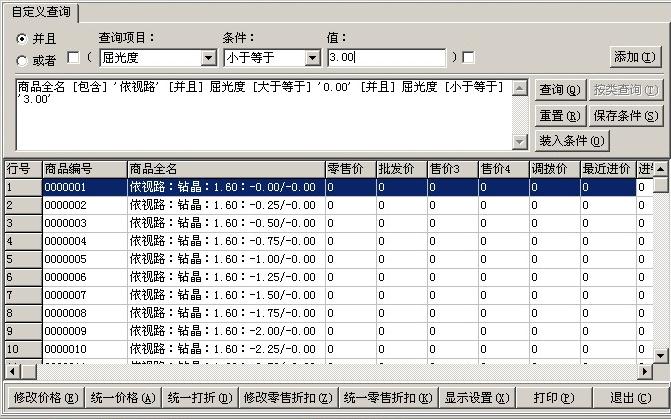
Task: Click the 添加 button
Action: [635, 58]
